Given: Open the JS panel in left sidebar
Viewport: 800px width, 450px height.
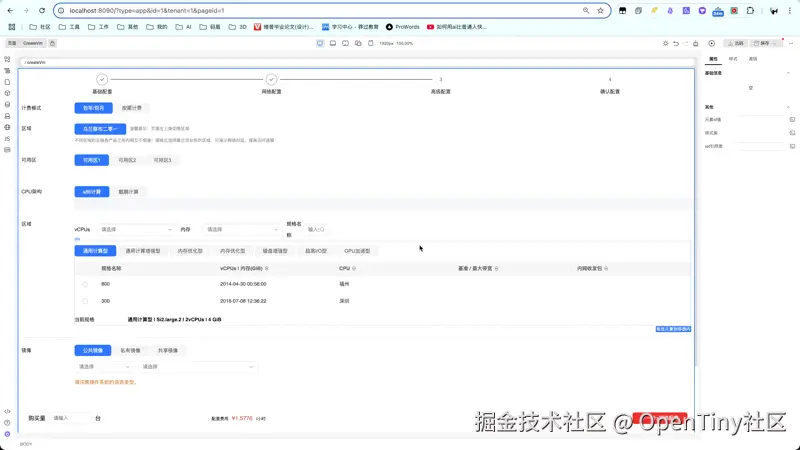Looking at the screenshot, I should coord(7,139).
